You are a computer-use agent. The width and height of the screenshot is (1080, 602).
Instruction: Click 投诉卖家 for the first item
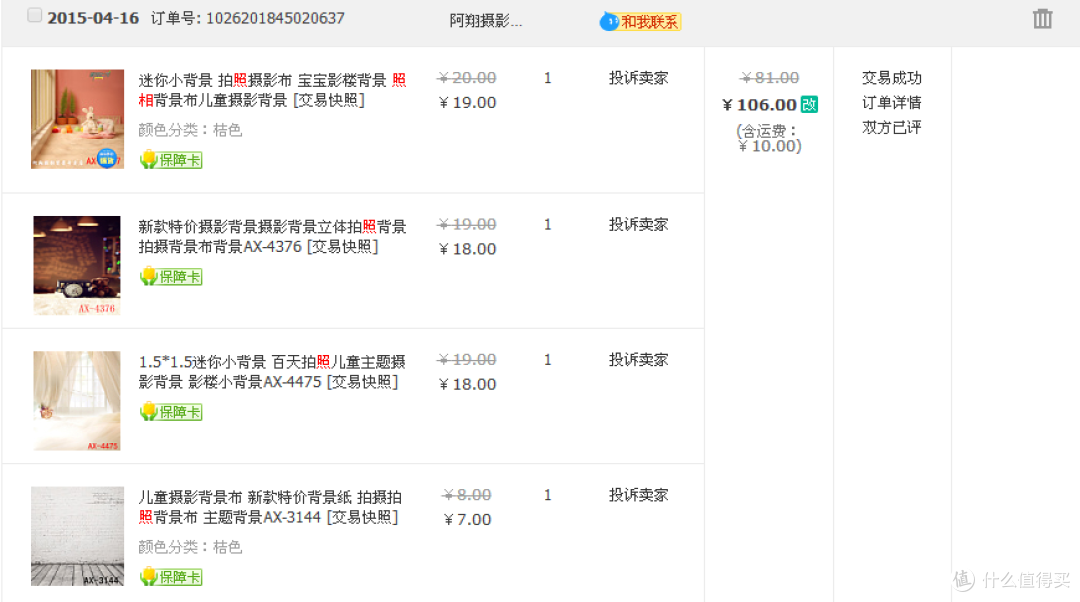[x=638, y=78]
